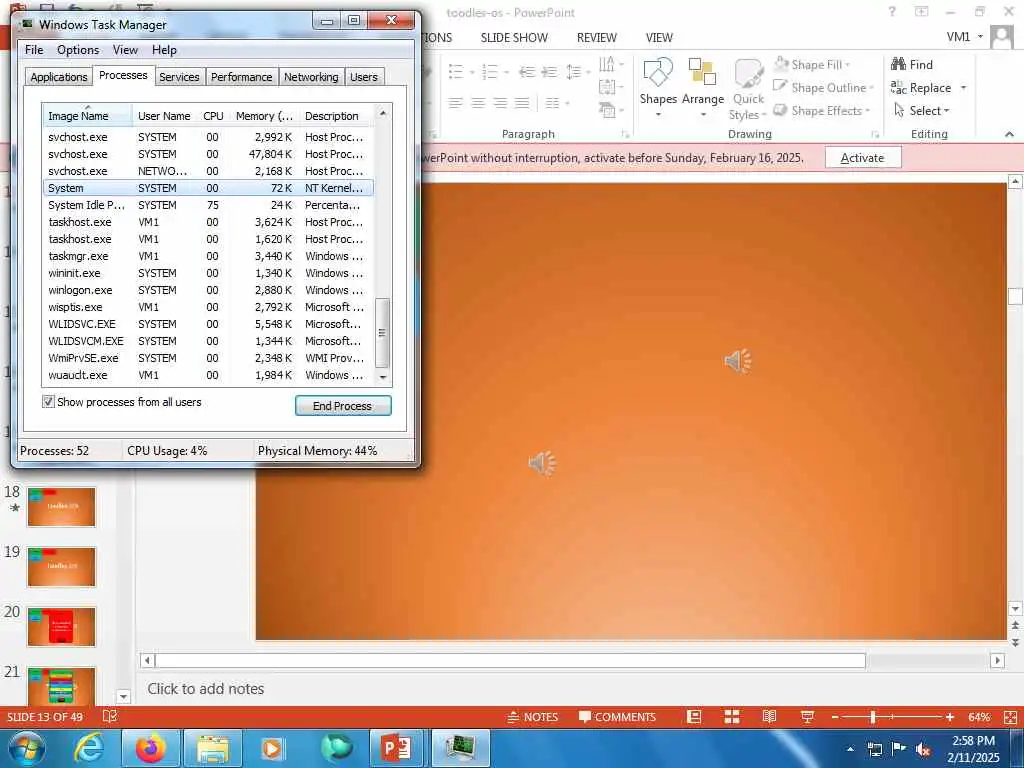
Task: Click the zoom slider handle
Action: (872, 717)
